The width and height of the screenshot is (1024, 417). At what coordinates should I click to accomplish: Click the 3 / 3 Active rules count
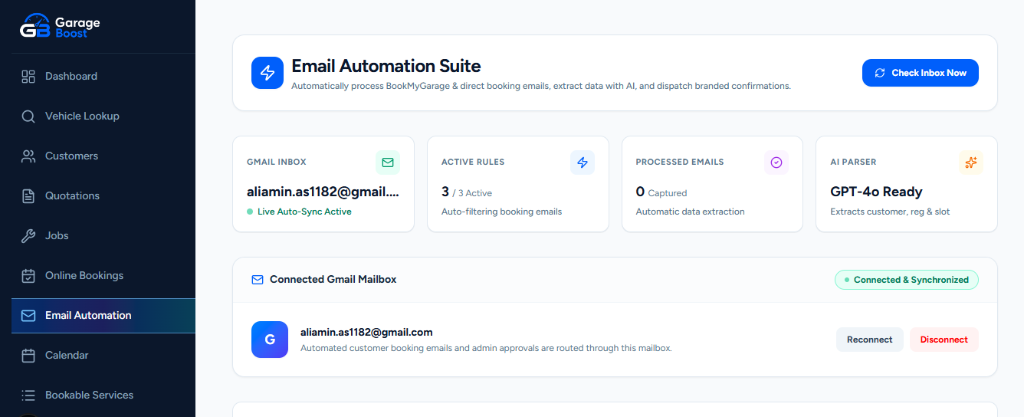(x=466, y=193)
